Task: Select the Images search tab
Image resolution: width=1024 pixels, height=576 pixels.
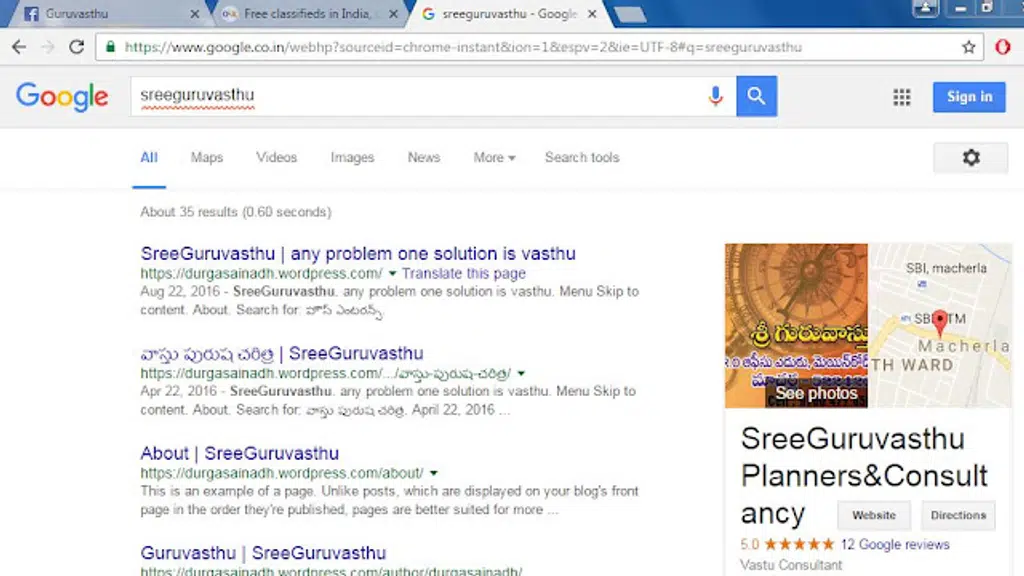Action: (352, 157)
